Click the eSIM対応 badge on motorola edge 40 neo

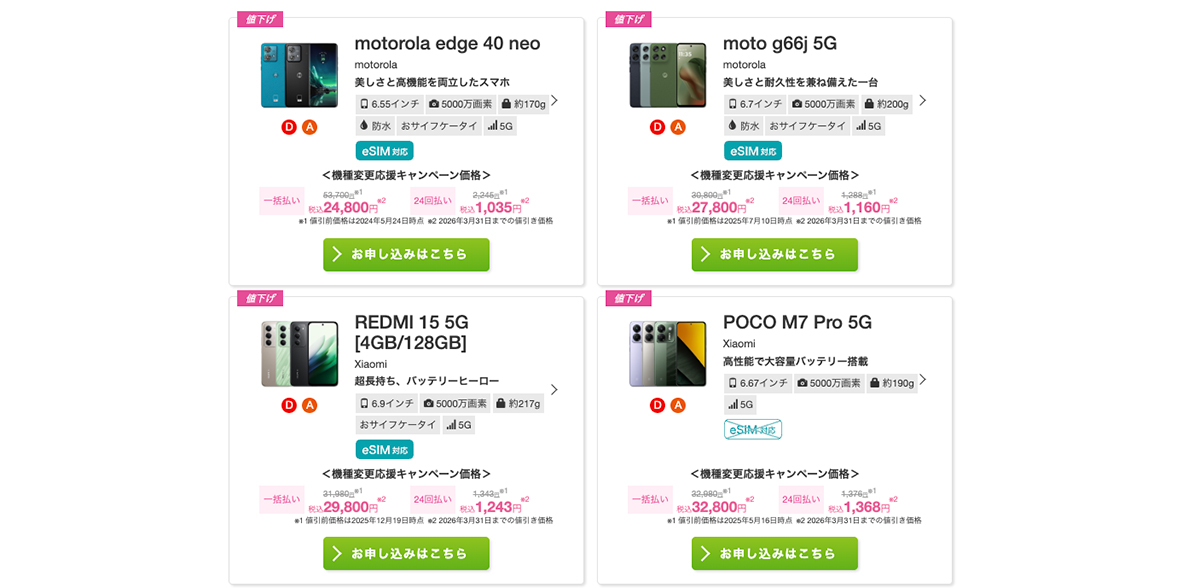point(384,151)
